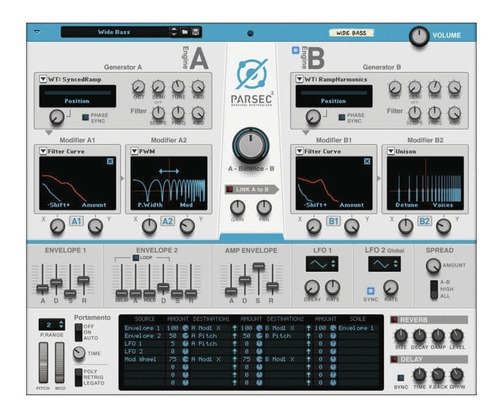Open Generator B wavetable RampHarmonics dropdown
This screenshot has width=500, height=416.
click(299, 79)
